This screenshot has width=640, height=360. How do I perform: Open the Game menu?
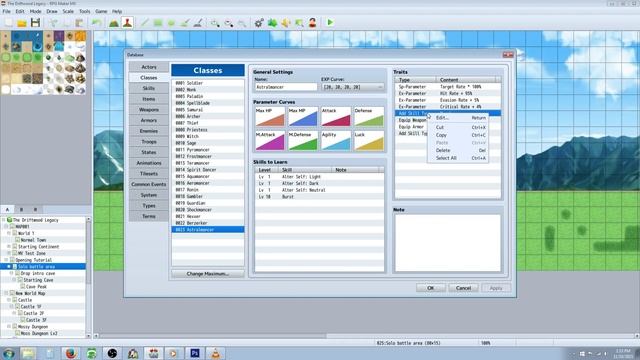tap(101, 11)
